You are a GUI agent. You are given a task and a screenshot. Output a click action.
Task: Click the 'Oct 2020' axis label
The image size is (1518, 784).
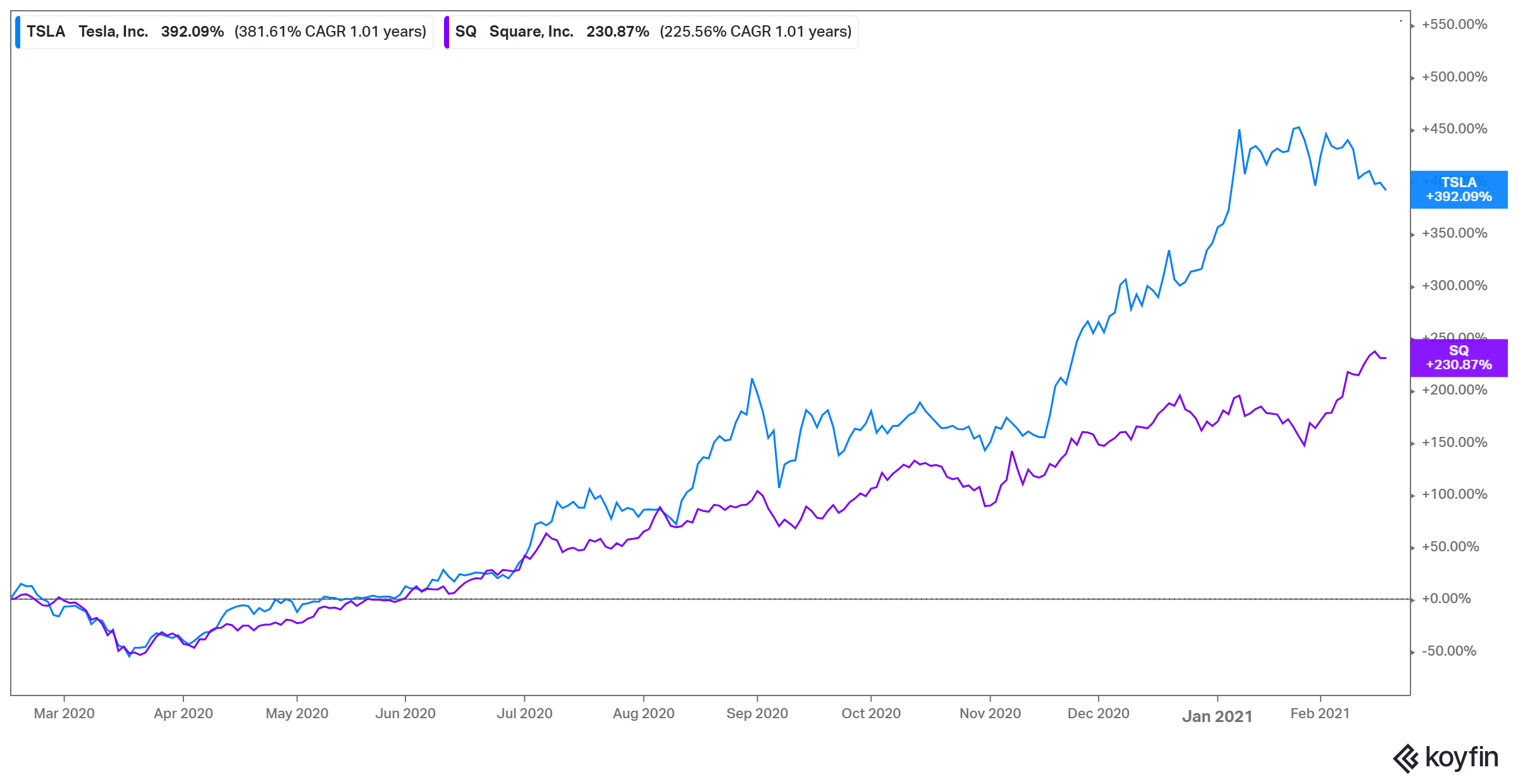tap(871, 713)
